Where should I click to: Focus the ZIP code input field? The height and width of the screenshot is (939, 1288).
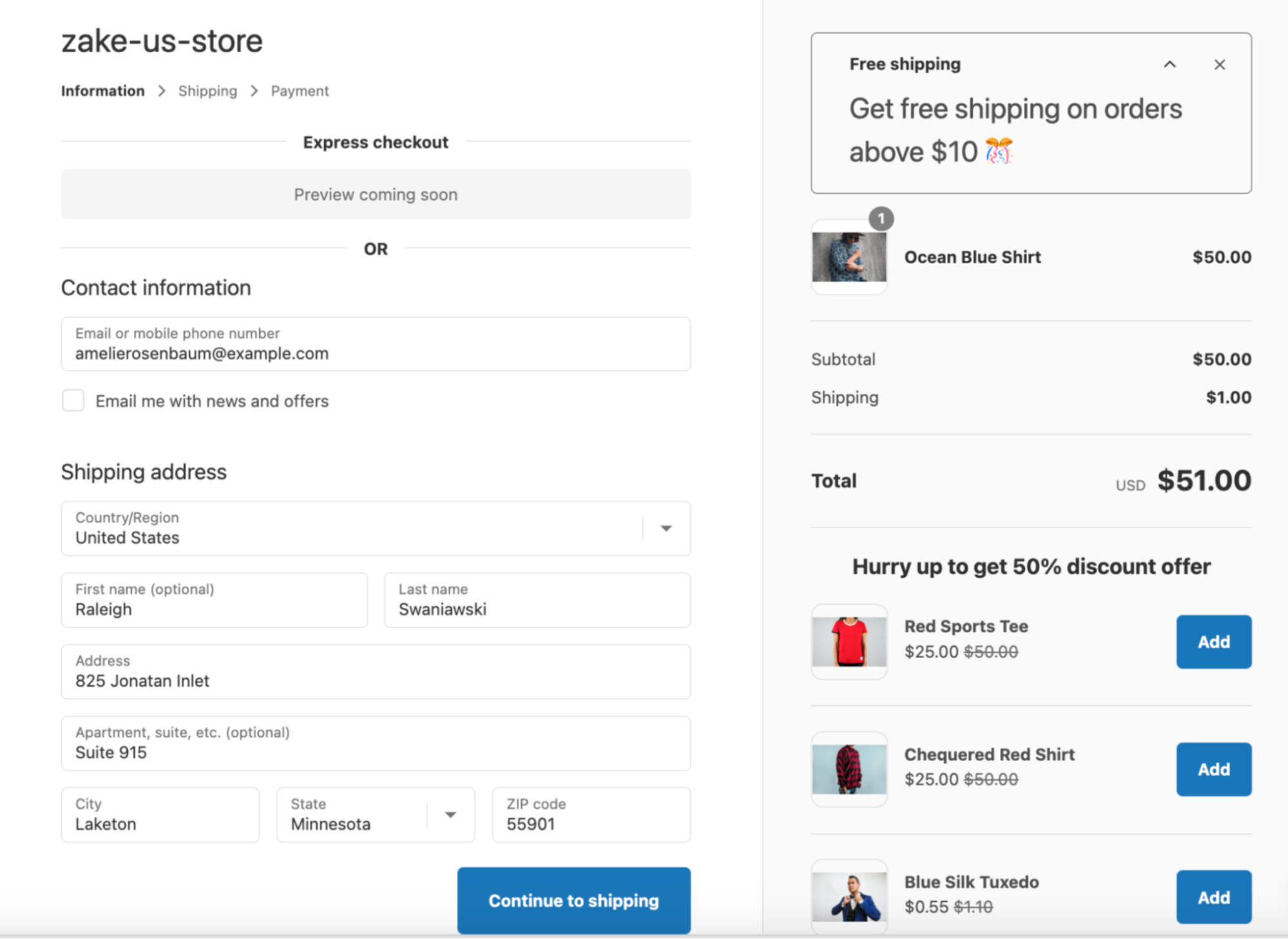[591, 815]
